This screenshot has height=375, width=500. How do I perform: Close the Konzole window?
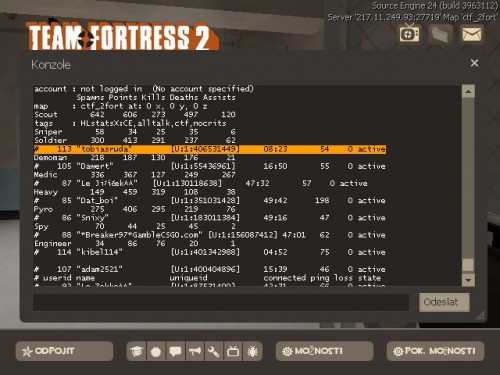tap(474, 63)
